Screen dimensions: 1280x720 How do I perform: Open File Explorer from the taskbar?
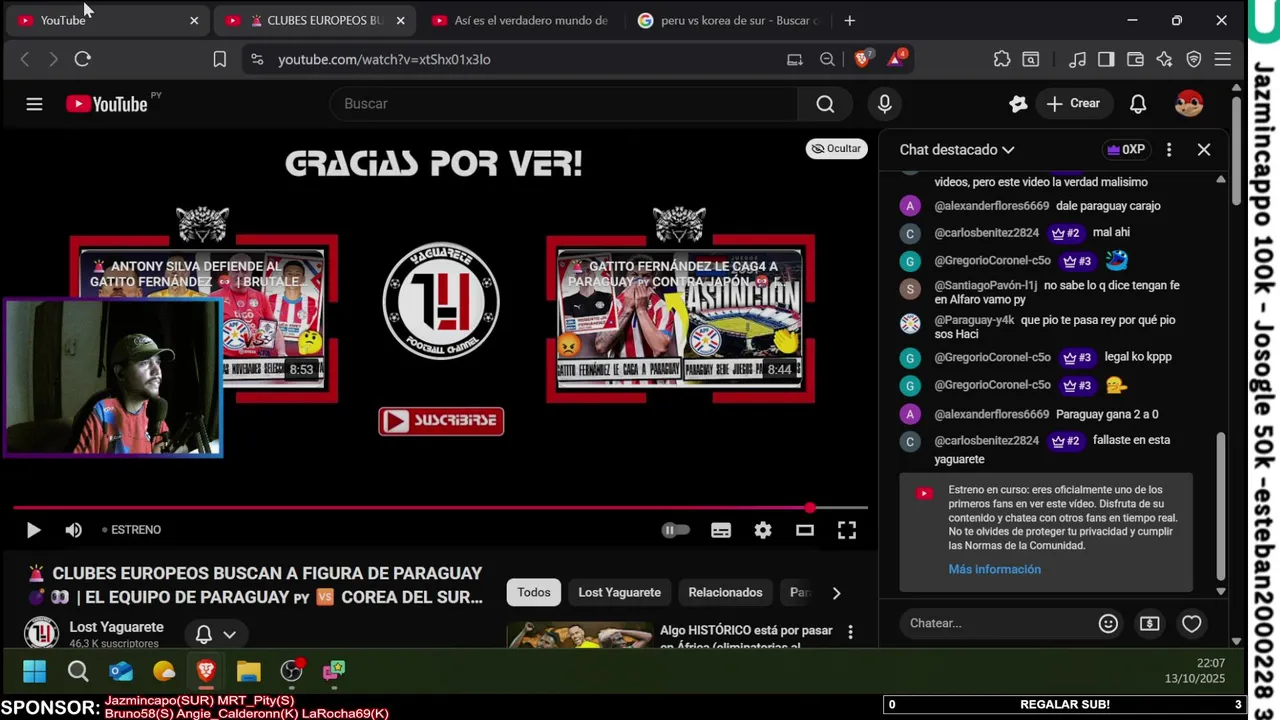coord(248,671)
